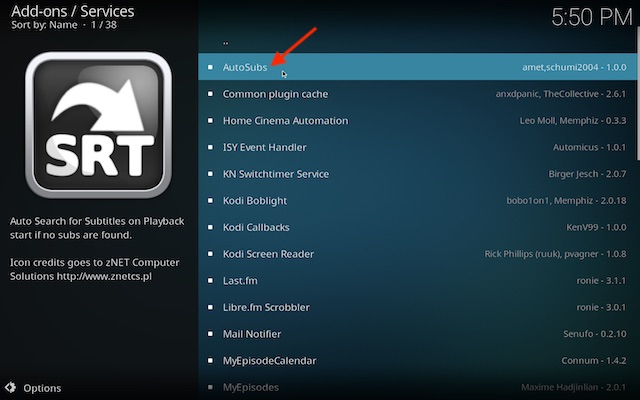Screen dimensions: 640x400
Task: Open Kodi Callbacks add-on
Action: (x=417, y=227)
